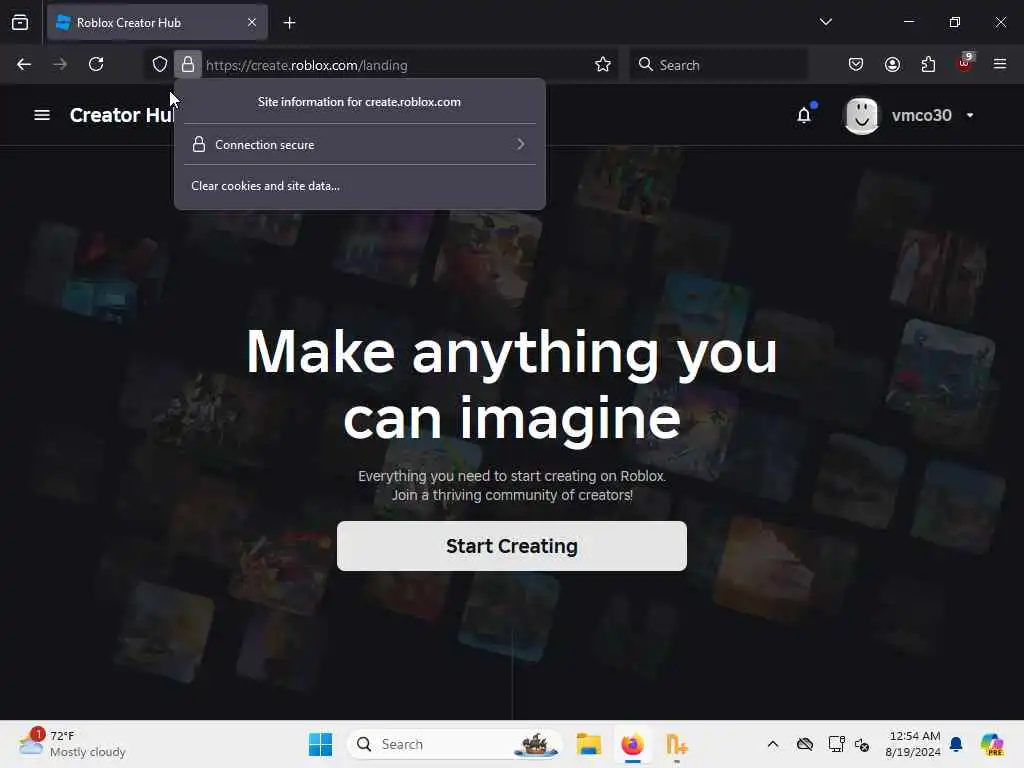Open a new browser tab
Screen dimensions: 1024x768
point(289,23)
